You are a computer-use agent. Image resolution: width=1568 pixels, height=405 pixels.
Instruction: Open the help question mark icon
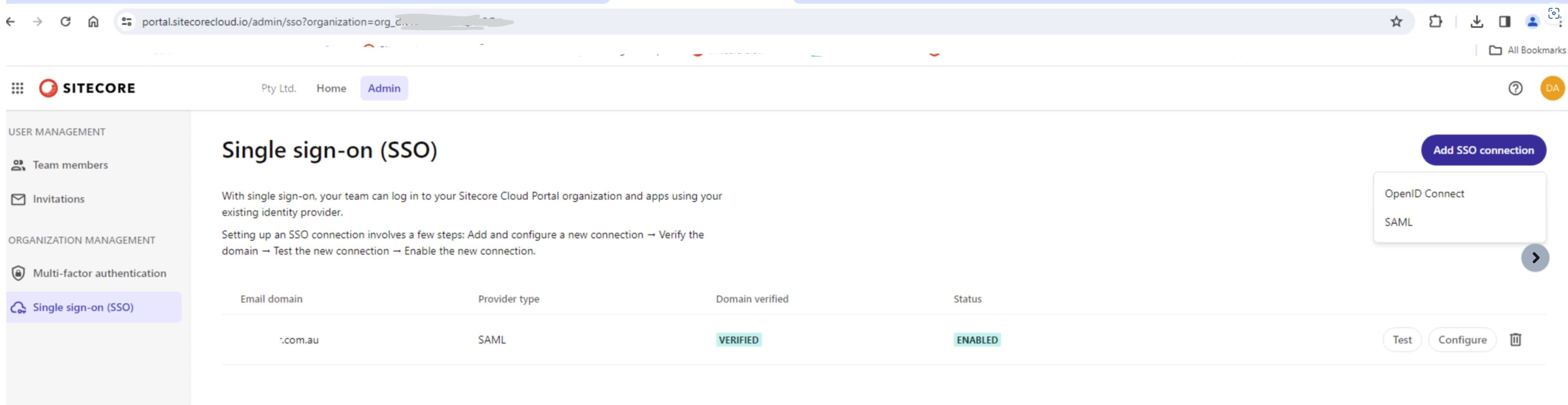(x=1515, y=88)
